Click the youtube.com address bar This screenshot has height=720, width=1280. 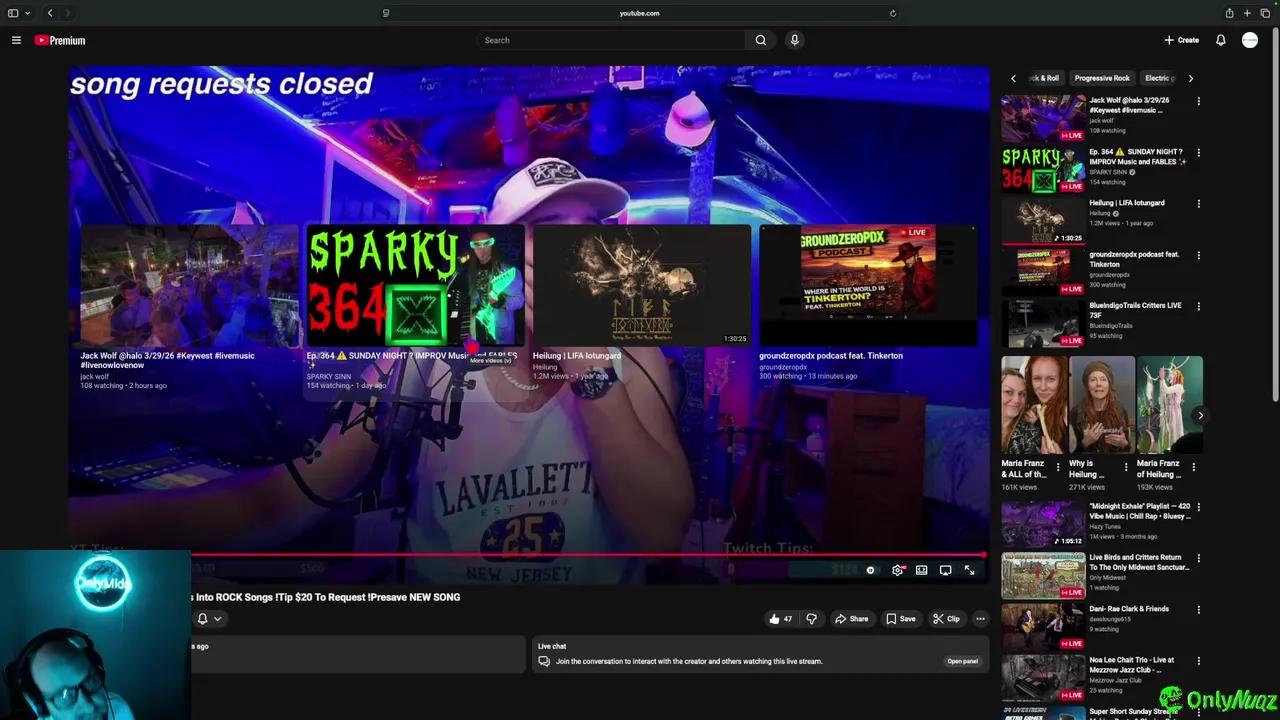pos(640,13)
